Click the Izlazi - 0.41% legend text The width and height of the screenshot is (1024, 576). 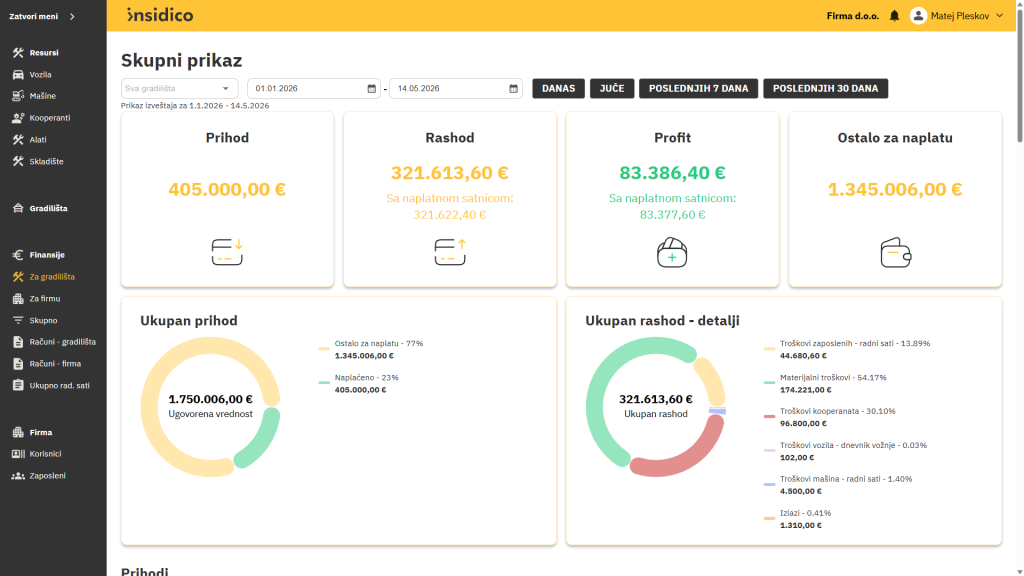coord(805,513)
